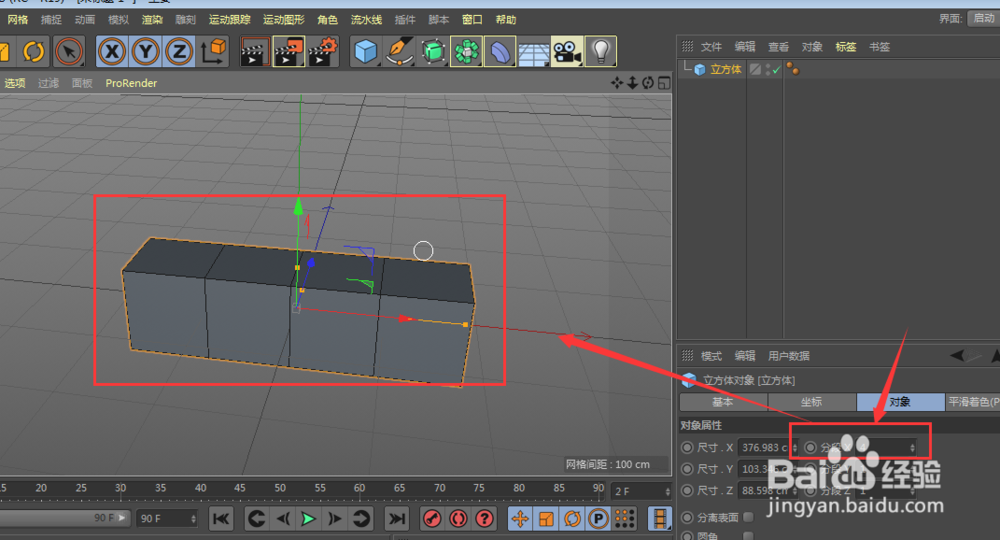Click the viewport rotate-camera icon

pos(648,83)
